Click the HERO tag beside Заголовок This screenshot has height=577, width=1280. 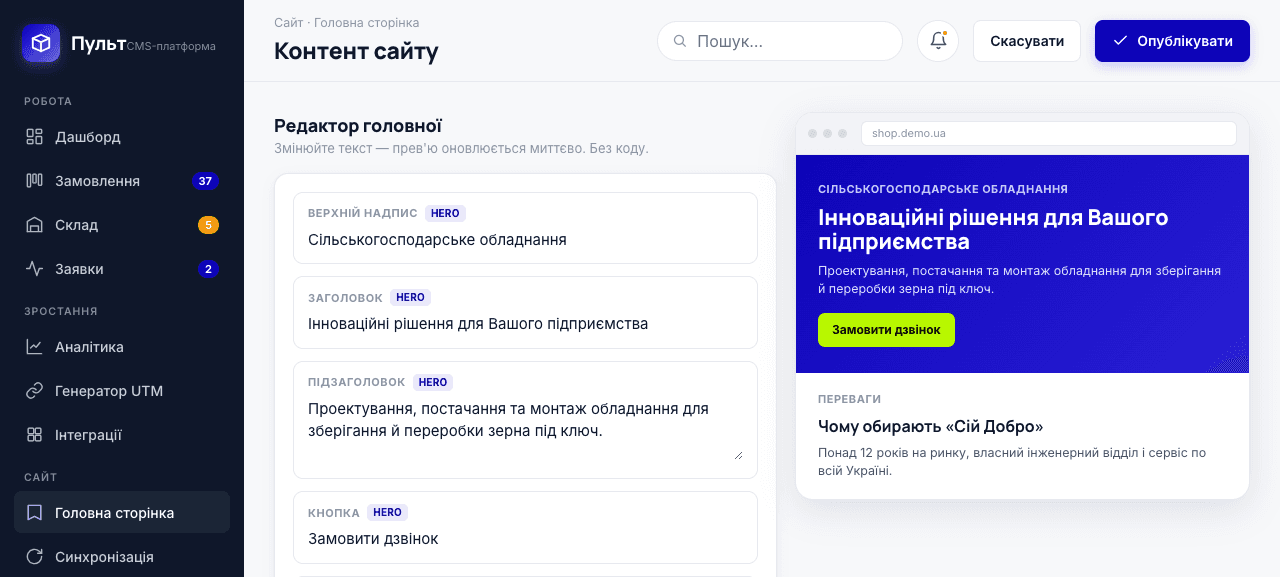coord(410,297)
